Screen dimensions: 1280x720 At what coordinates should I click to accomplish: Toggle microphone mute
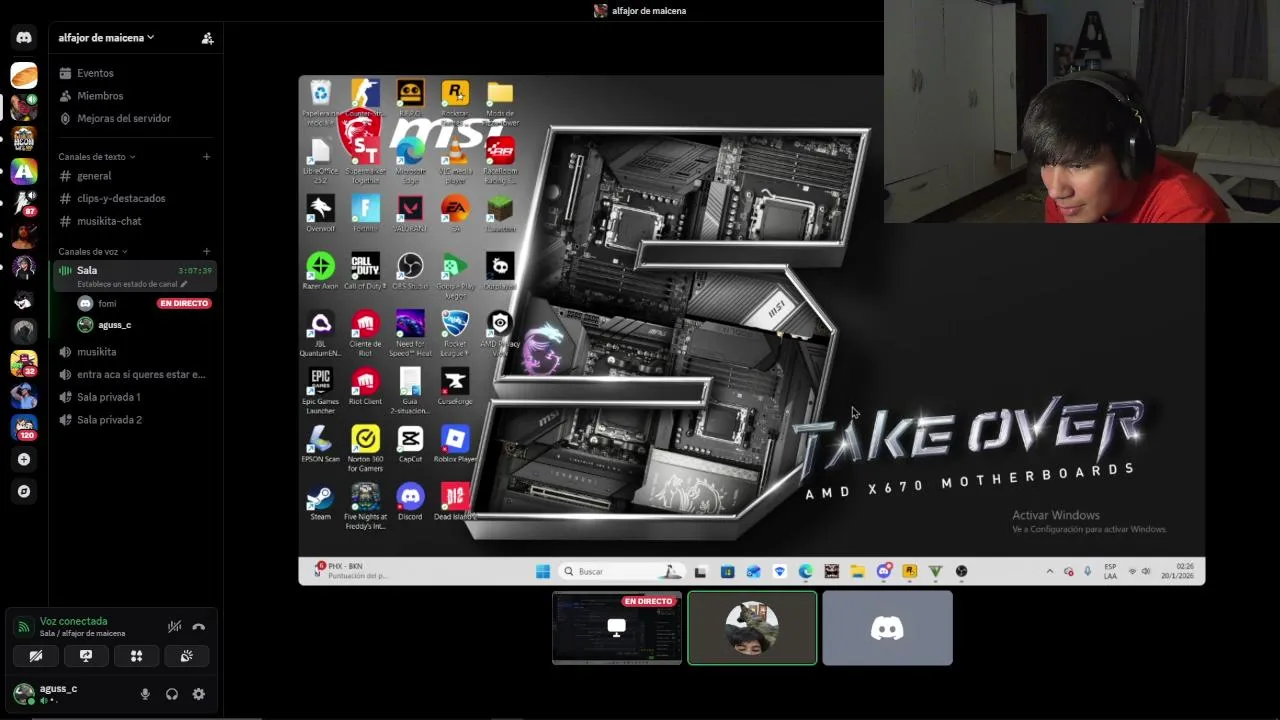pos(145,694)
